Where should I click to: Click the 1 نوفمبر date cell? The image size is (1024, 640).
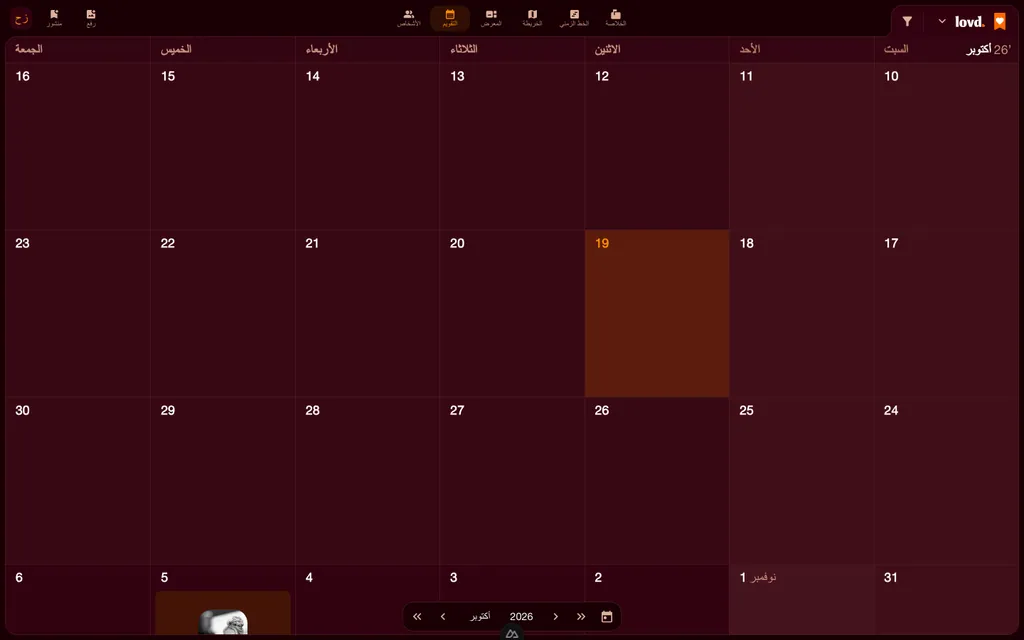tap(801, 600)
